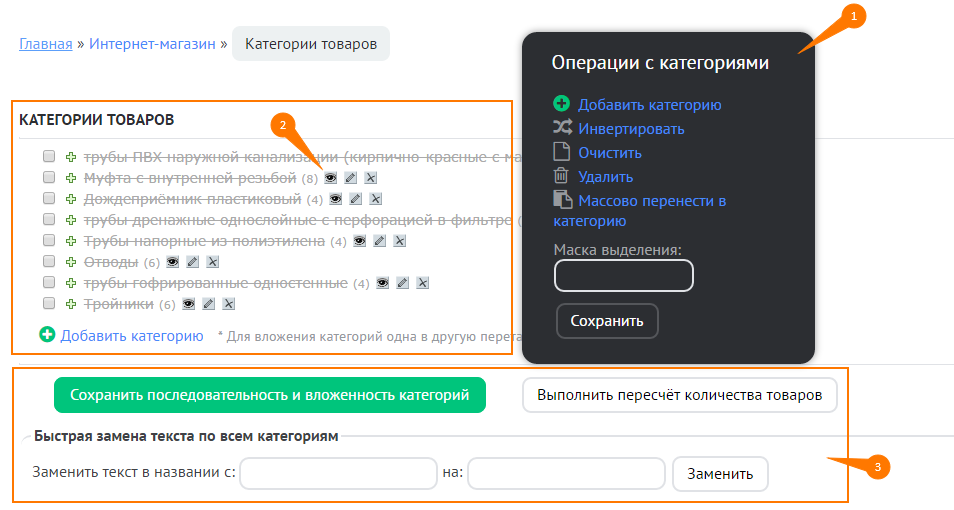
Task: Delete the Муфта с внутренней резьбой category
Action: (x=370, y=178)
